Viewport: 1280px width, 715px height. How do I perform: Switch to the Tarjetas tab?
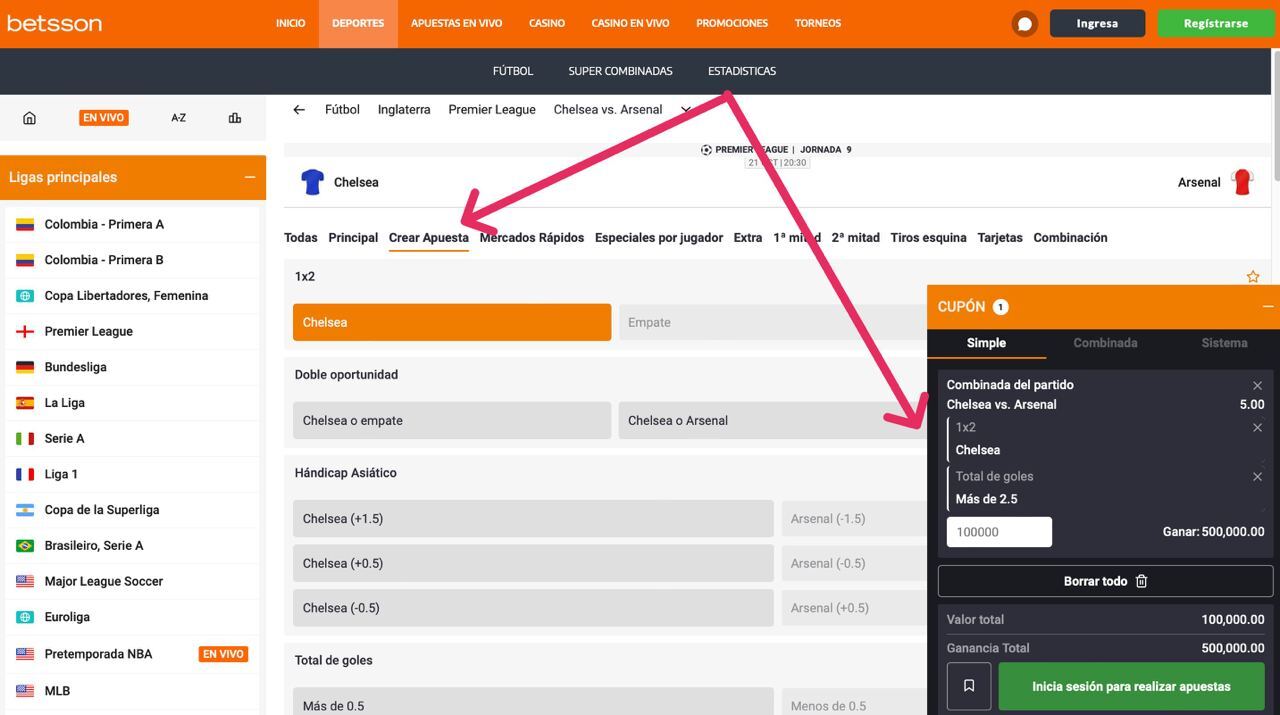pyautogui.click(x=1000, y=238)
